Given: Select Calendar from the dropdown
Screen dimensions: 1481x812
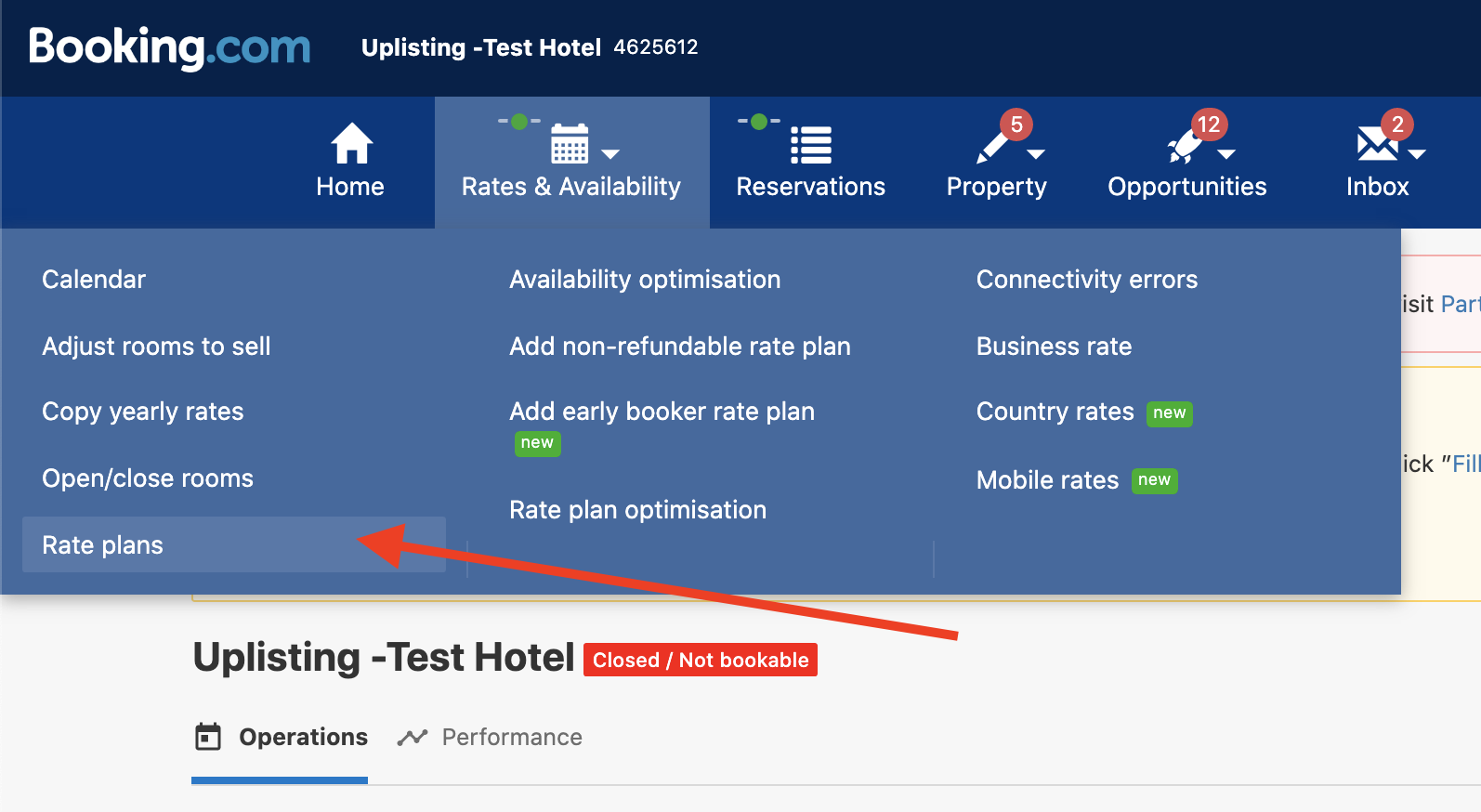Looking at the screenshot, I should [x=94, y=280].
